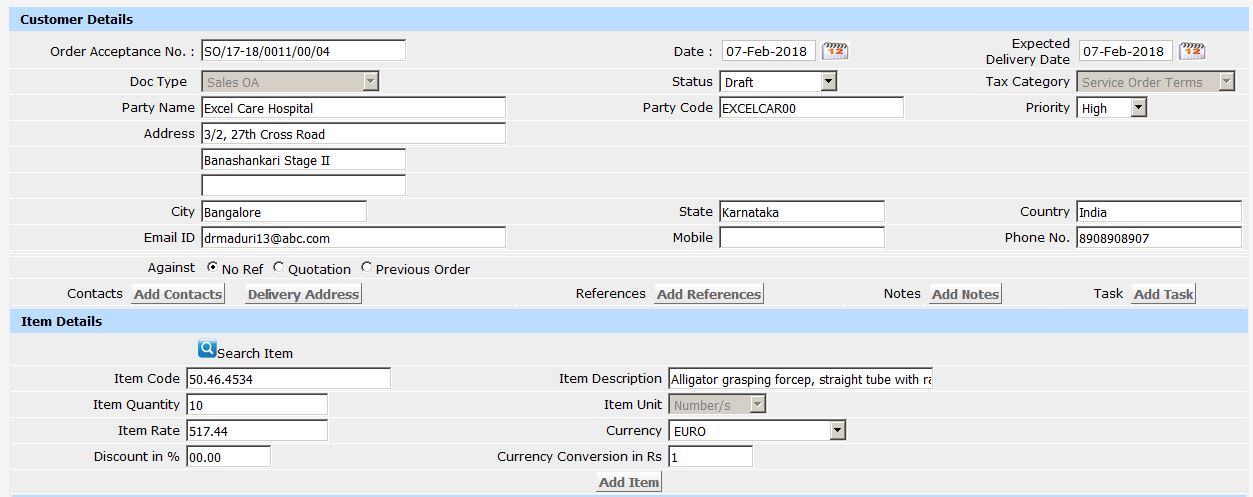
Task: Select the Quotation radio option
Action: point(279,268)
